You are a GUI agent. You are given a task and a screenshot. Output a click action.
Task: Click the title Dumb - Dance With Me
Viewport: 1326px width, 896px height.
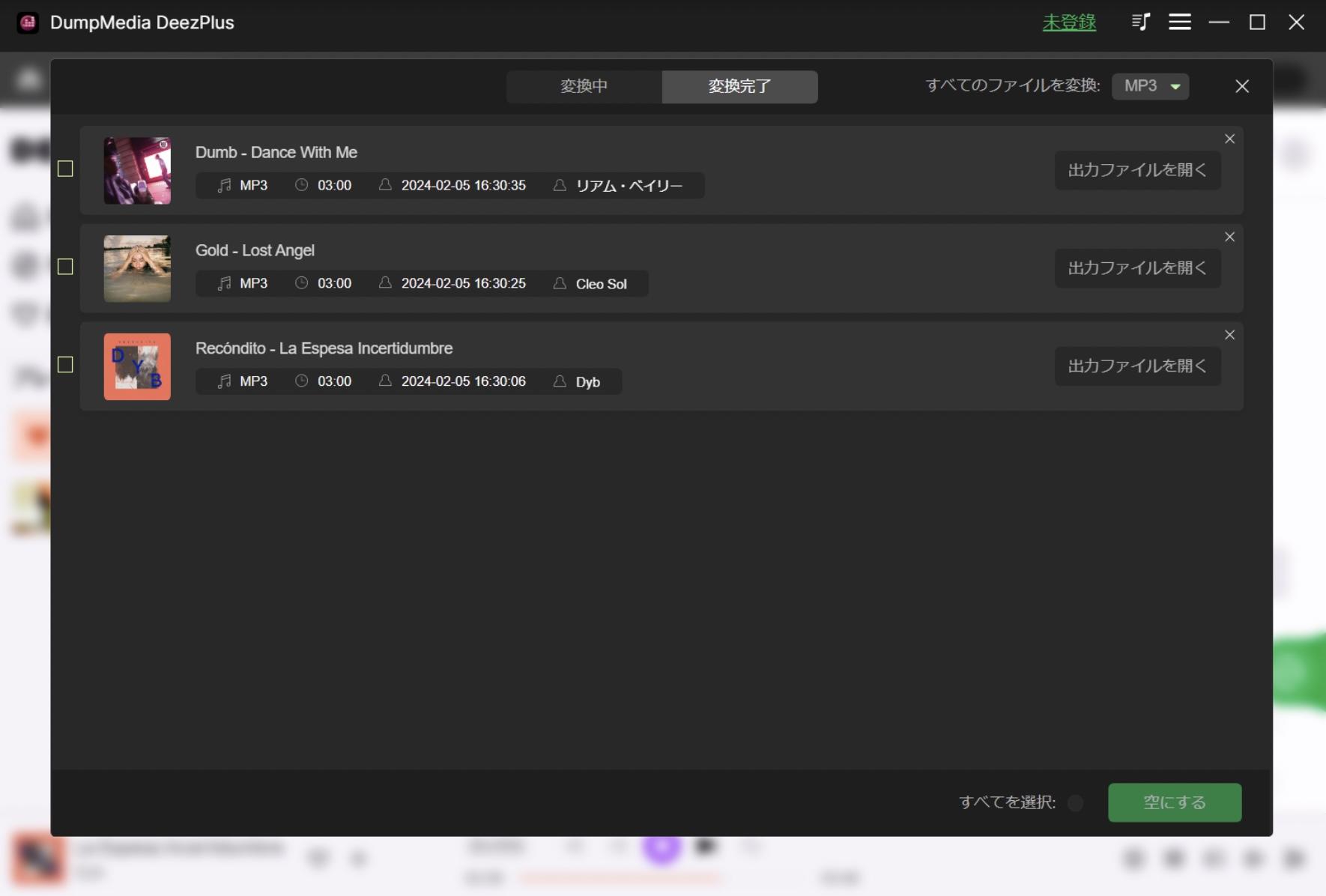[x=276, y=152]
